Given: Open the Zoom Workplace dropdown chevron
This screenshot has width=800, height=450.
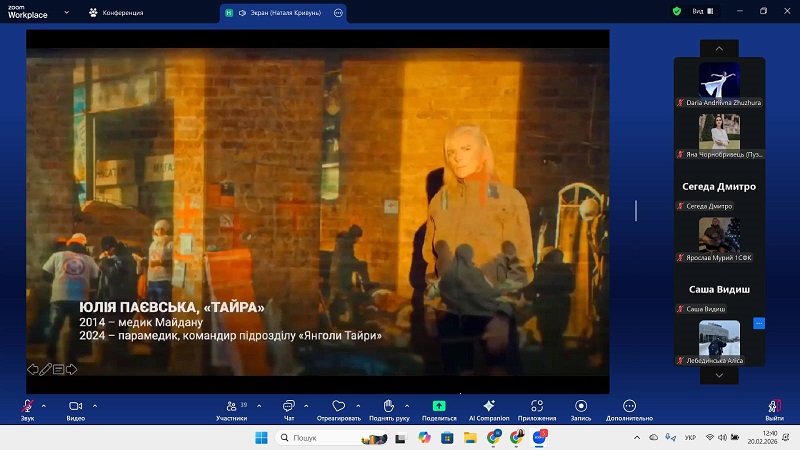Looking at the screenshot, I should 65,13.
